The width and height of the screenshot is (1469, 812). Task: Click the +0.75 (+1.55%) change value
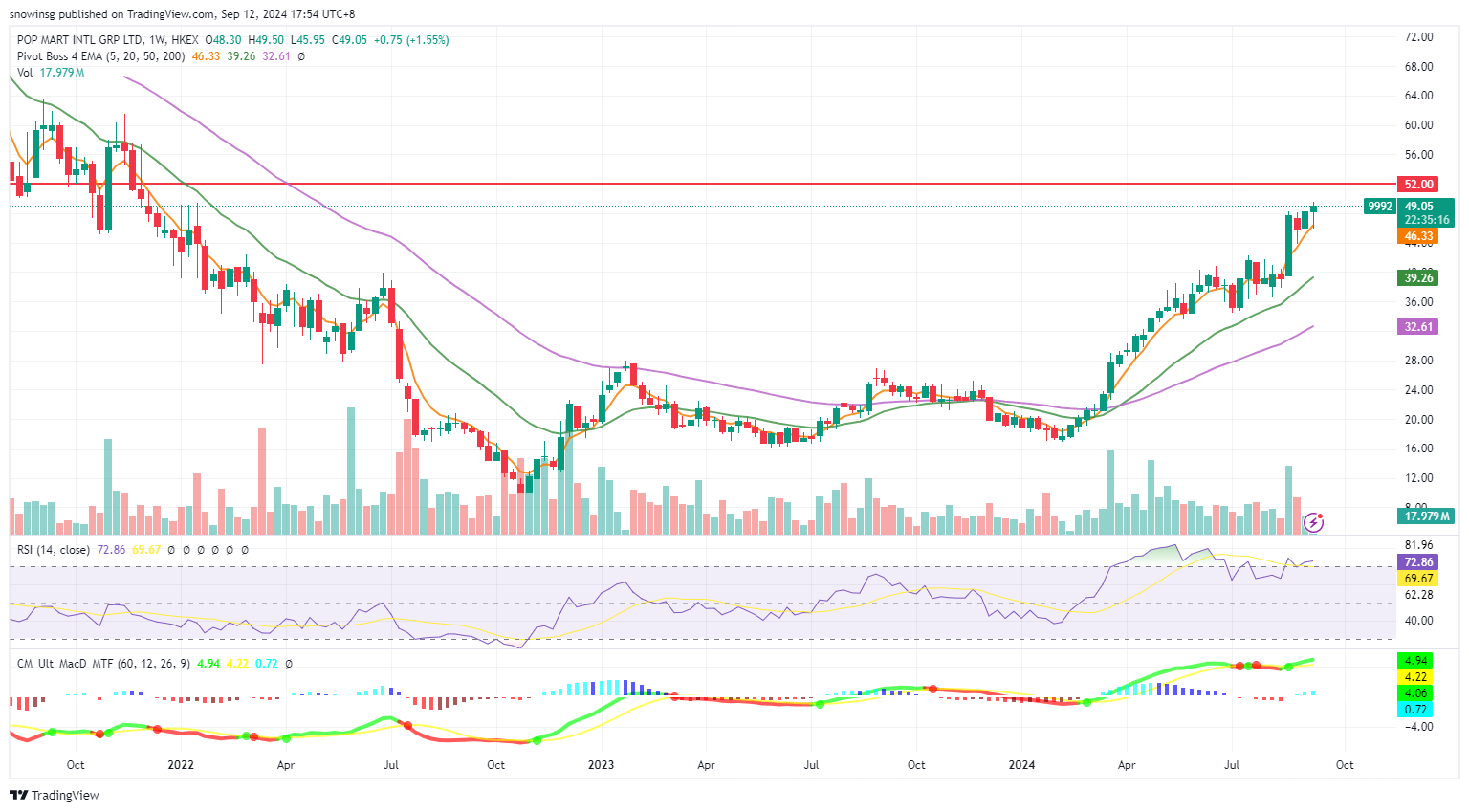pyautogui.click(x=411, y=40)
